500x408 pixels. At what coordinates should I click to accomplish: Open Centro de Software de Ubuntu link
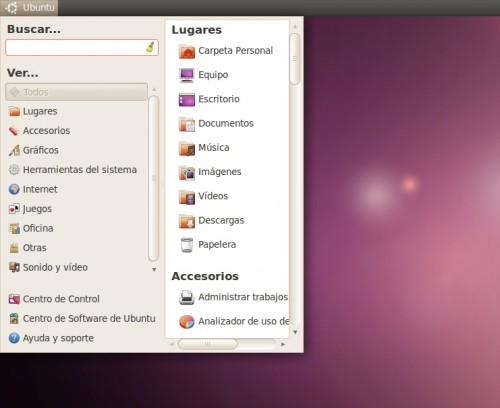[89, 319]
